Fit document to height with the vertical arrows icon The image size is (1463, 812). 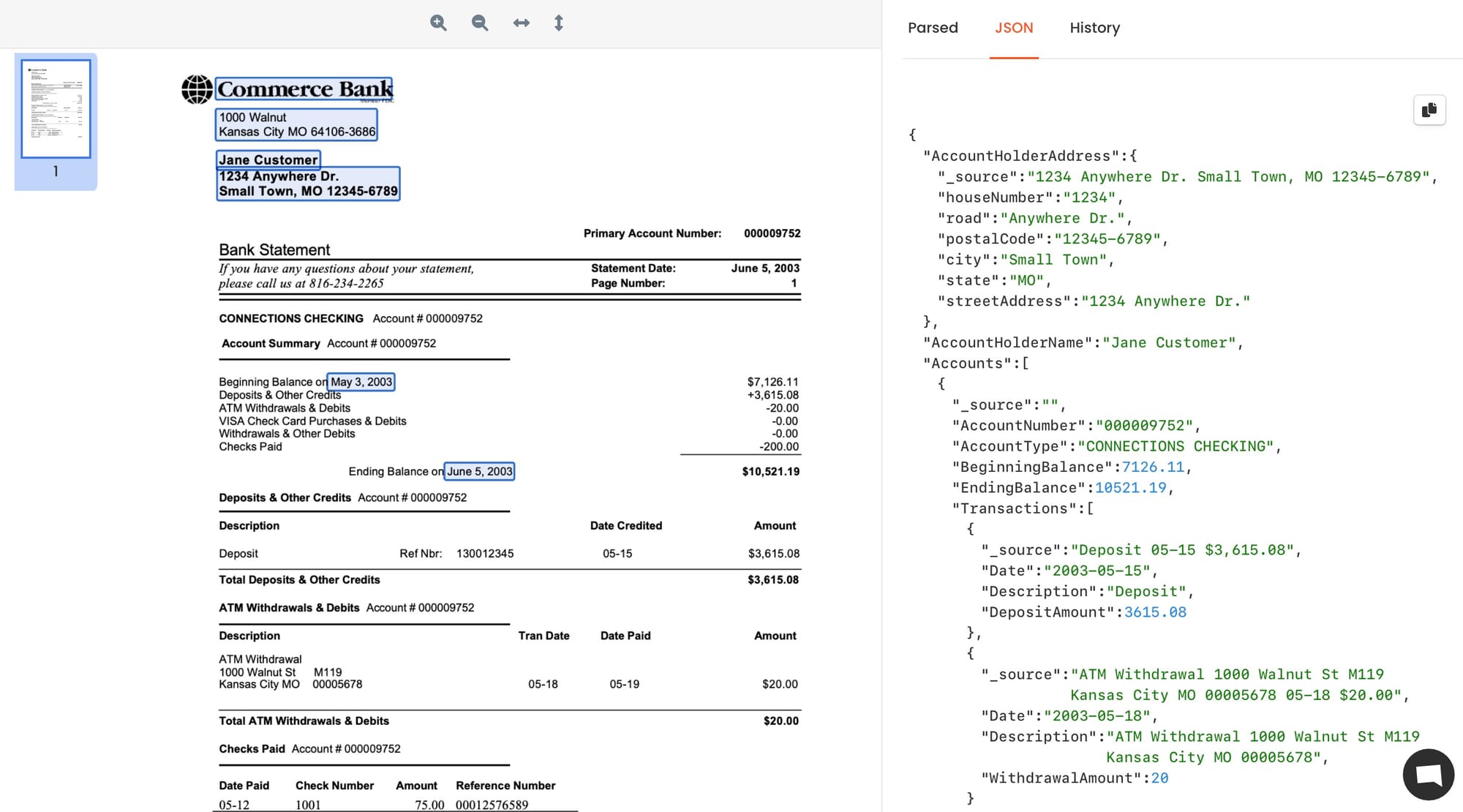pos(559,23)
